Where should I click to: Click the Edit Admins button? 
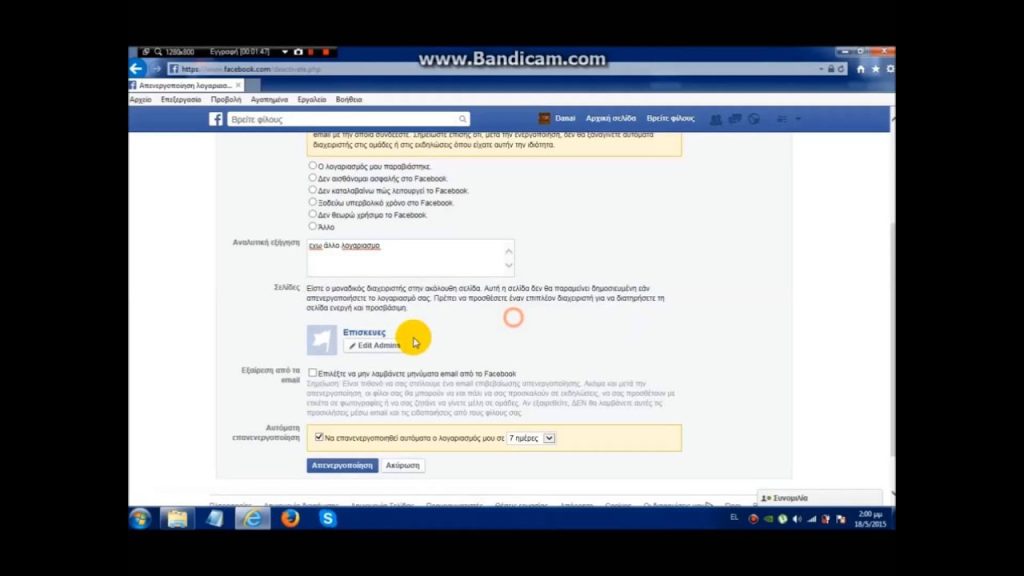point(374,345)
